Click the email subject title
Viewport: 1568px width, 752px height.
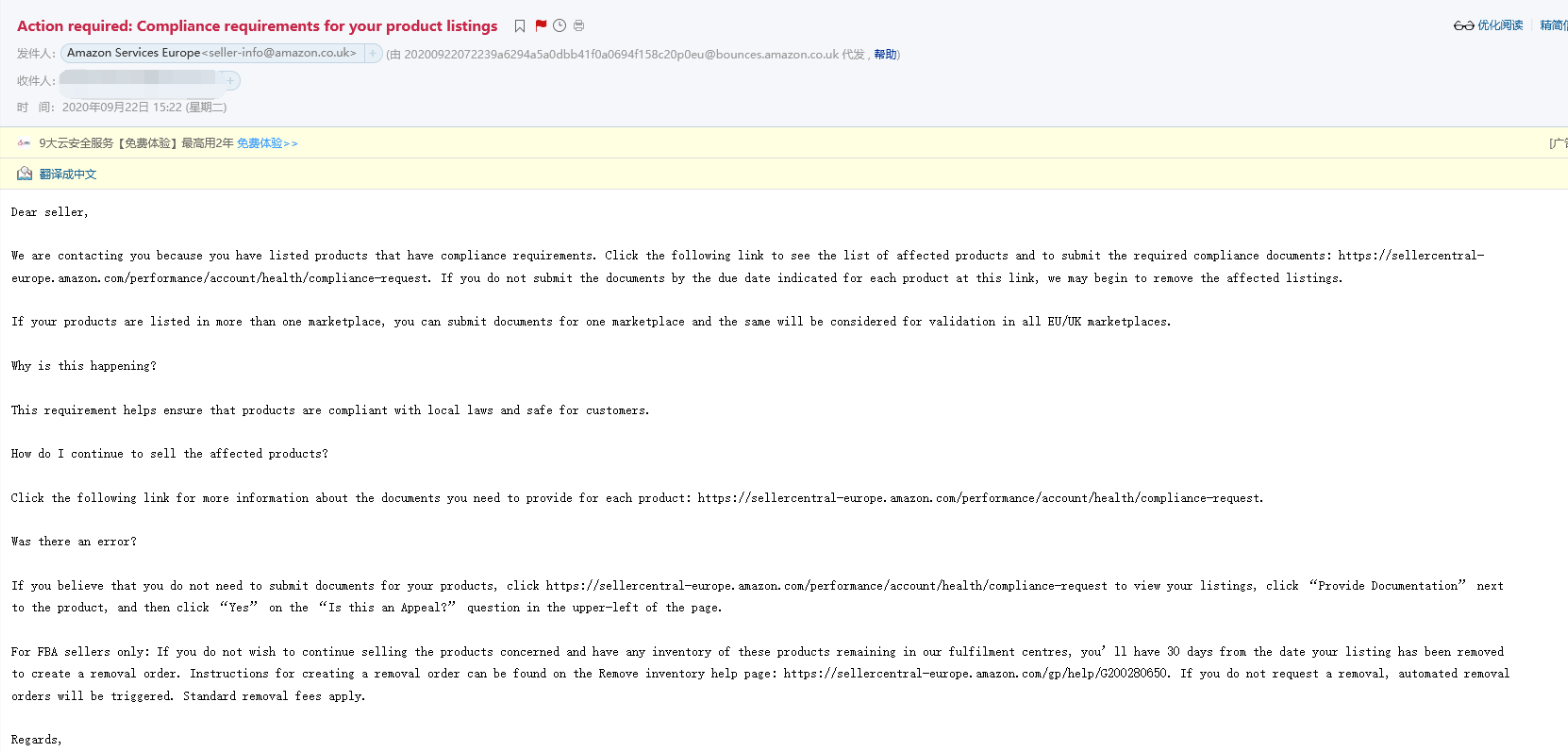point(257,26)
